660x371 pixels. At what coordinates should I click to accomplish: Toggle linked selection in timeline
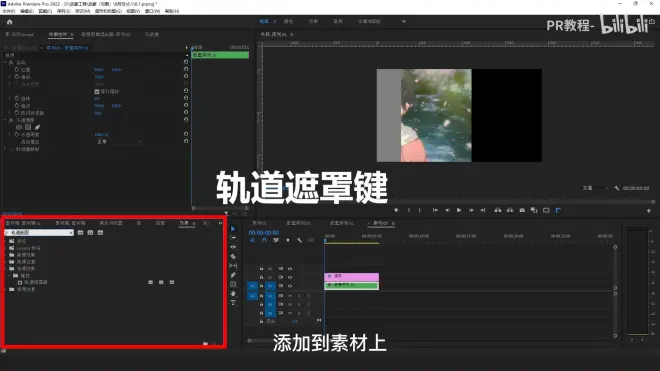[x=276, y=240]
